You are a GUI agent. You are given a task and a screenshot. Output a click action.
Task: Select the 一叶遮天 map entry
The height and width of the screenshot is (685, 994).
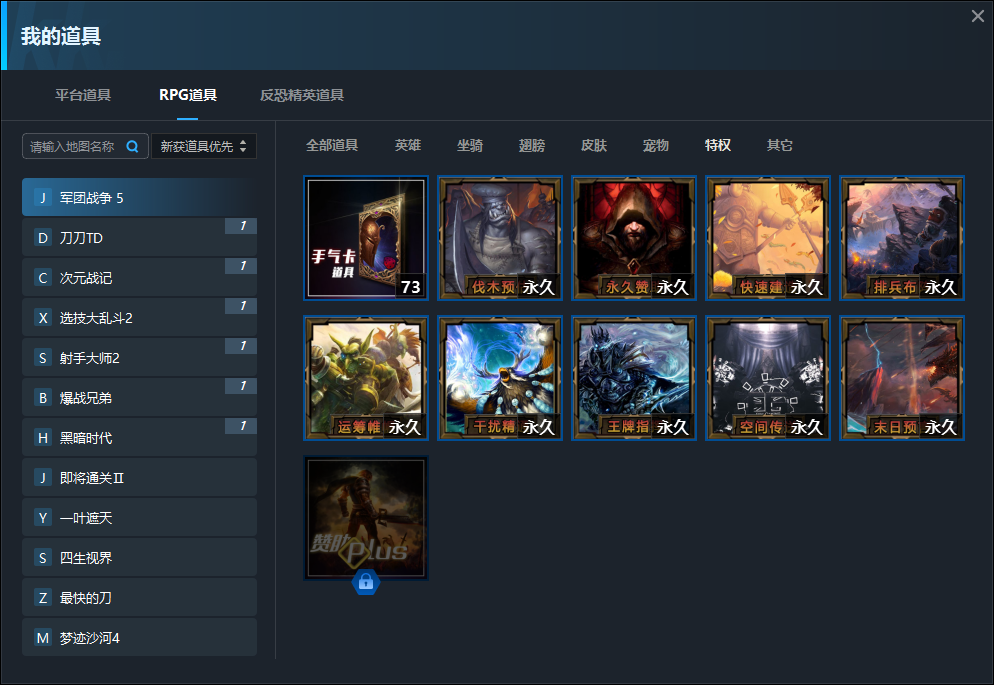(139, 517)
